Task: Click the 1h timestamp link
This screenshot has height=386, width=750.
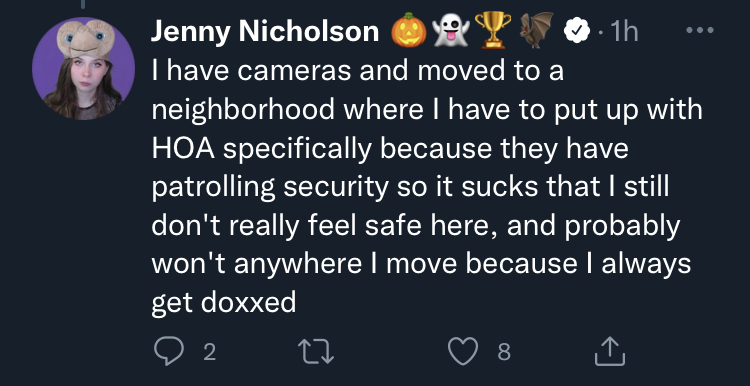Action: click(x=624, y=32)
